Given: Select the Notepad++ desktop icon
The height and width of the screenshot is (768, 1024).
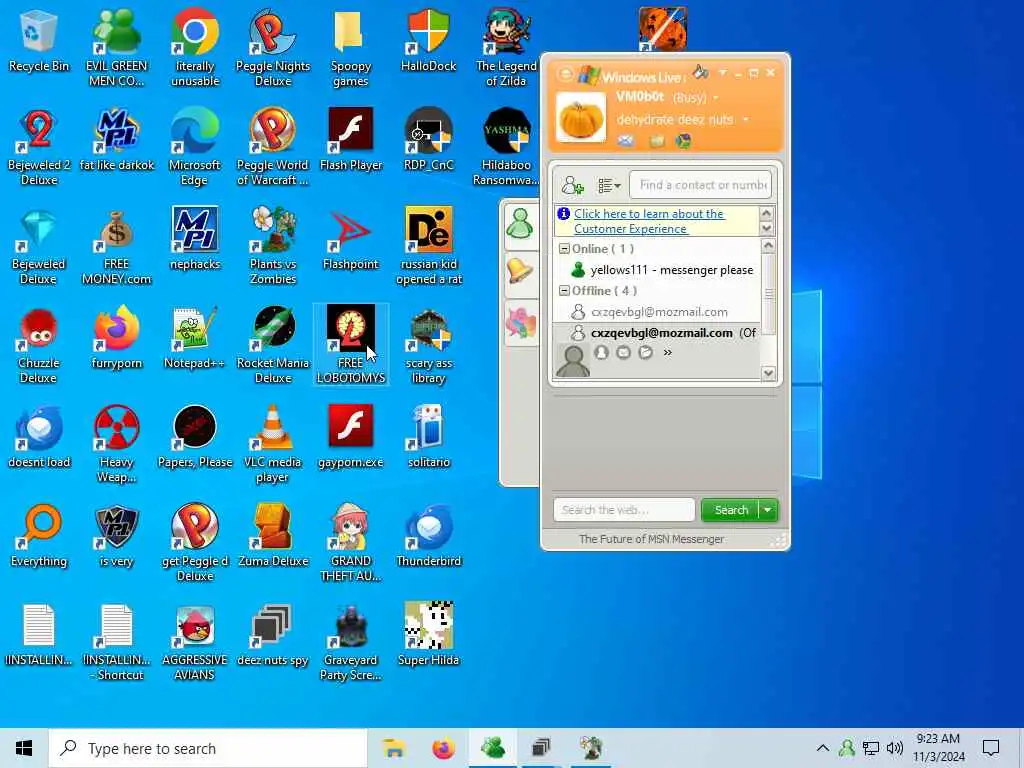Looking at the screenshot, I should 195,338.
